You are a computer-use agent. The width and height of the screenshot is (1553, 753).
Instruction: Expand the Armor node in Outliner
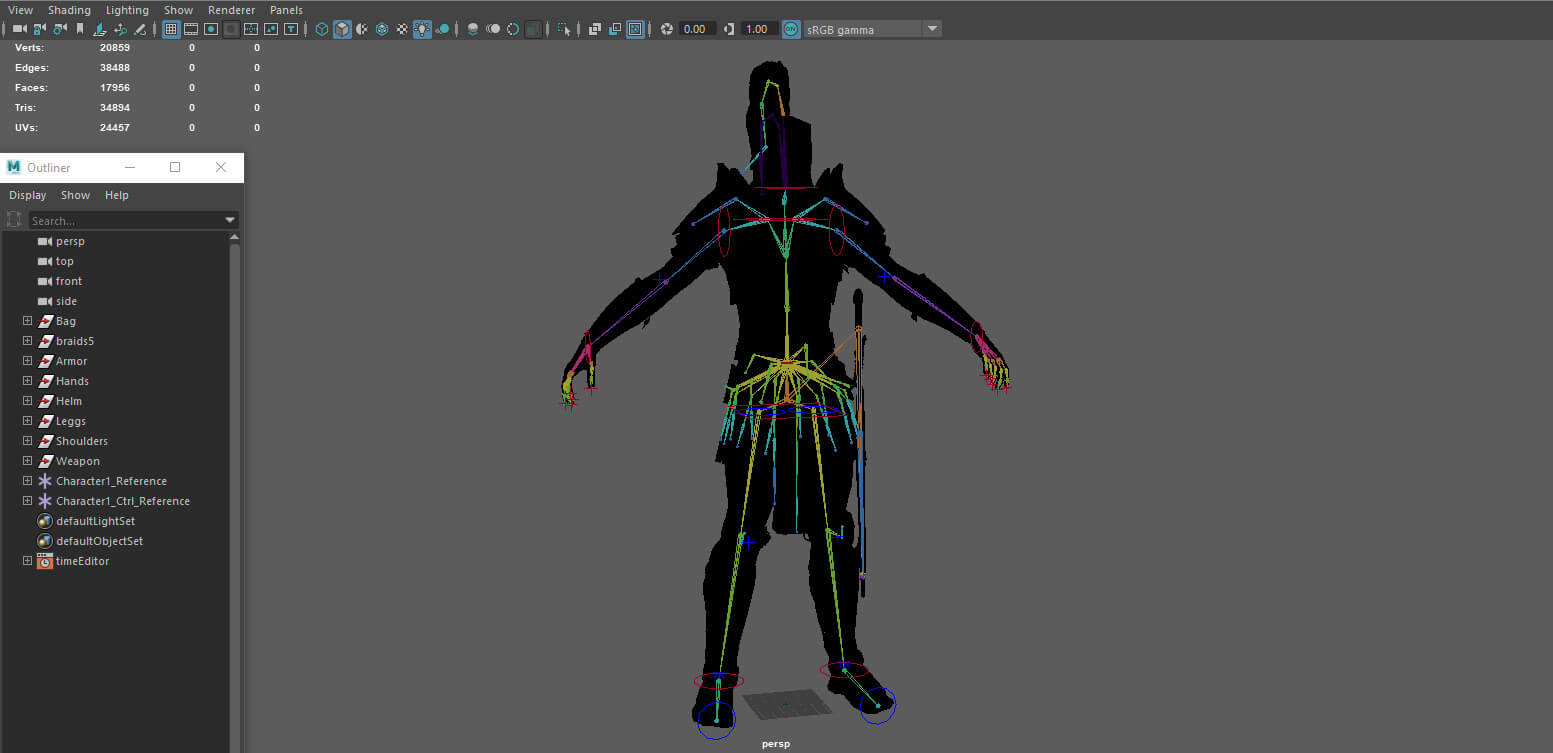point(28,361)
